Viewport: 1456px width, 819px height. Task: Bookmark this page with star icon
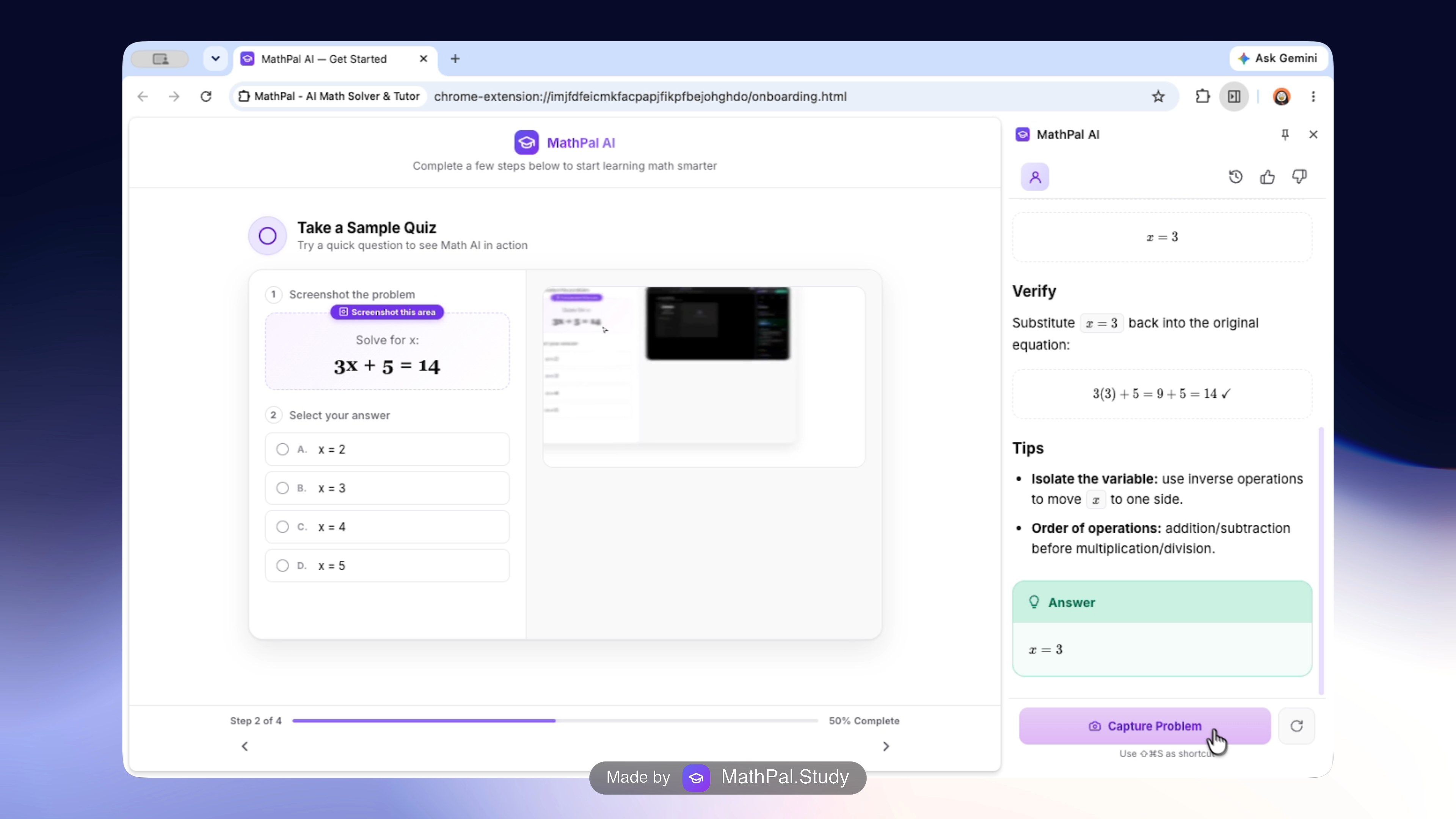click(x=1158, y=97)
